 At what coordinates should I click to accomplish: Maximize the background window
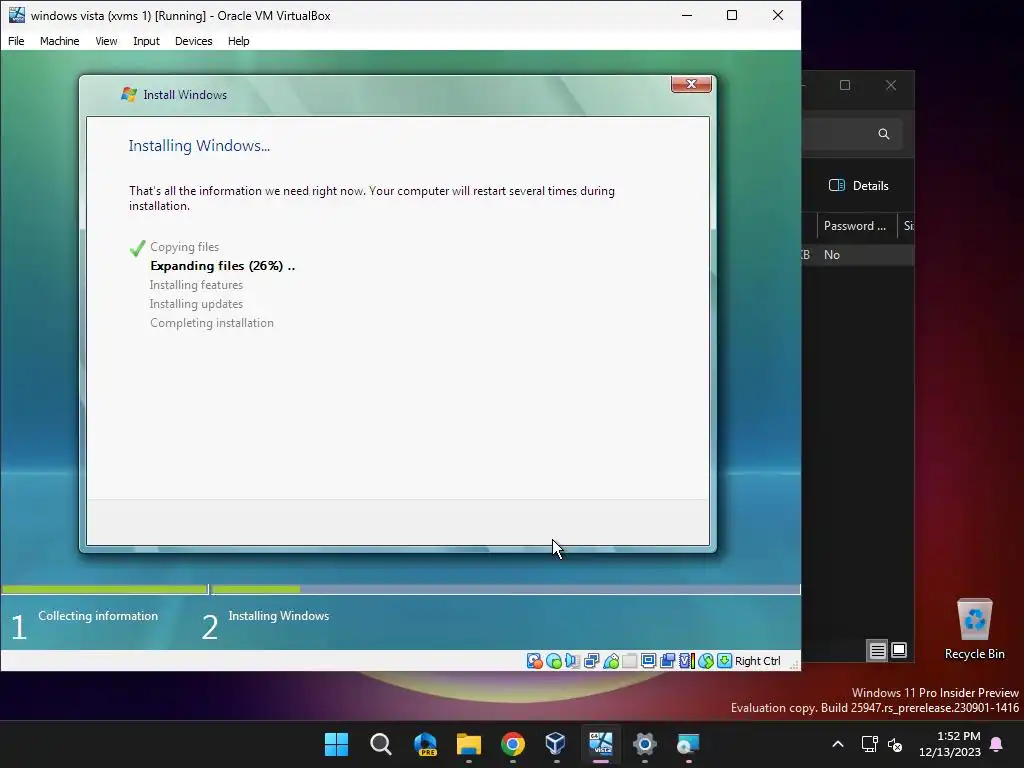845,85
